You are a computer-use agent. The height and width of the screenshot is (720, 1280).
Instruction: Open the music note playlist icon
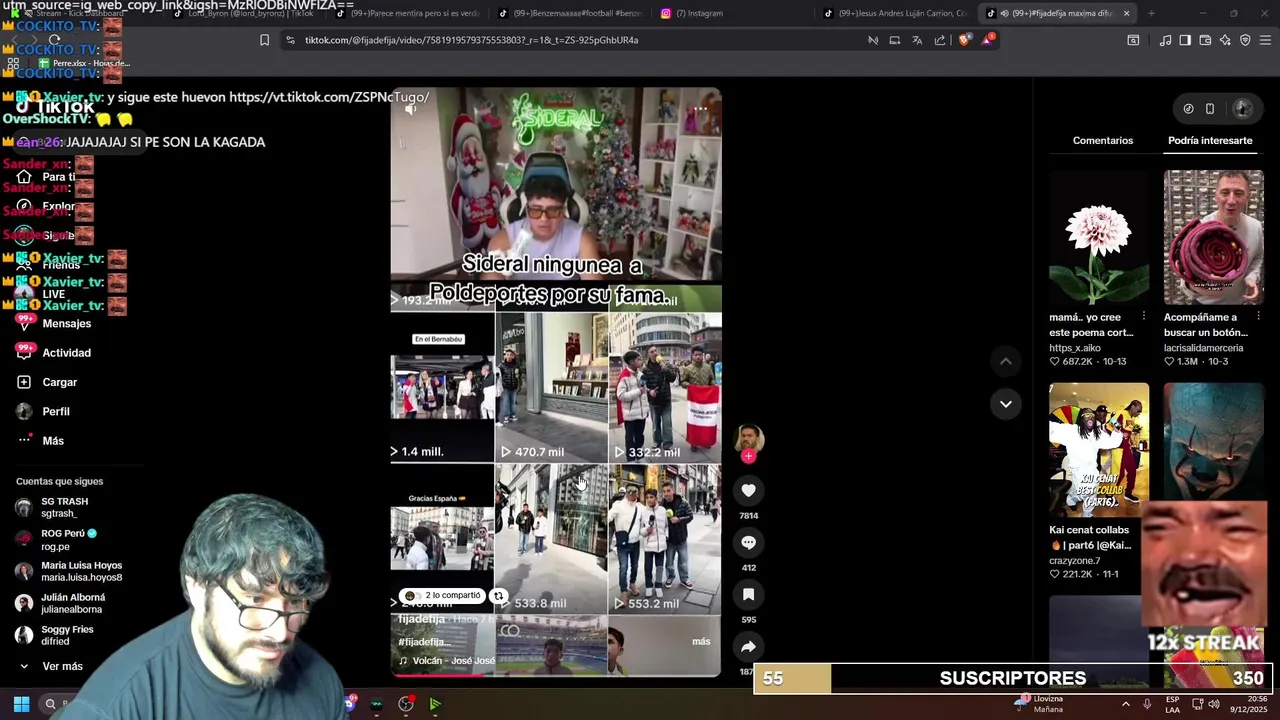(x=1165, y=40)
